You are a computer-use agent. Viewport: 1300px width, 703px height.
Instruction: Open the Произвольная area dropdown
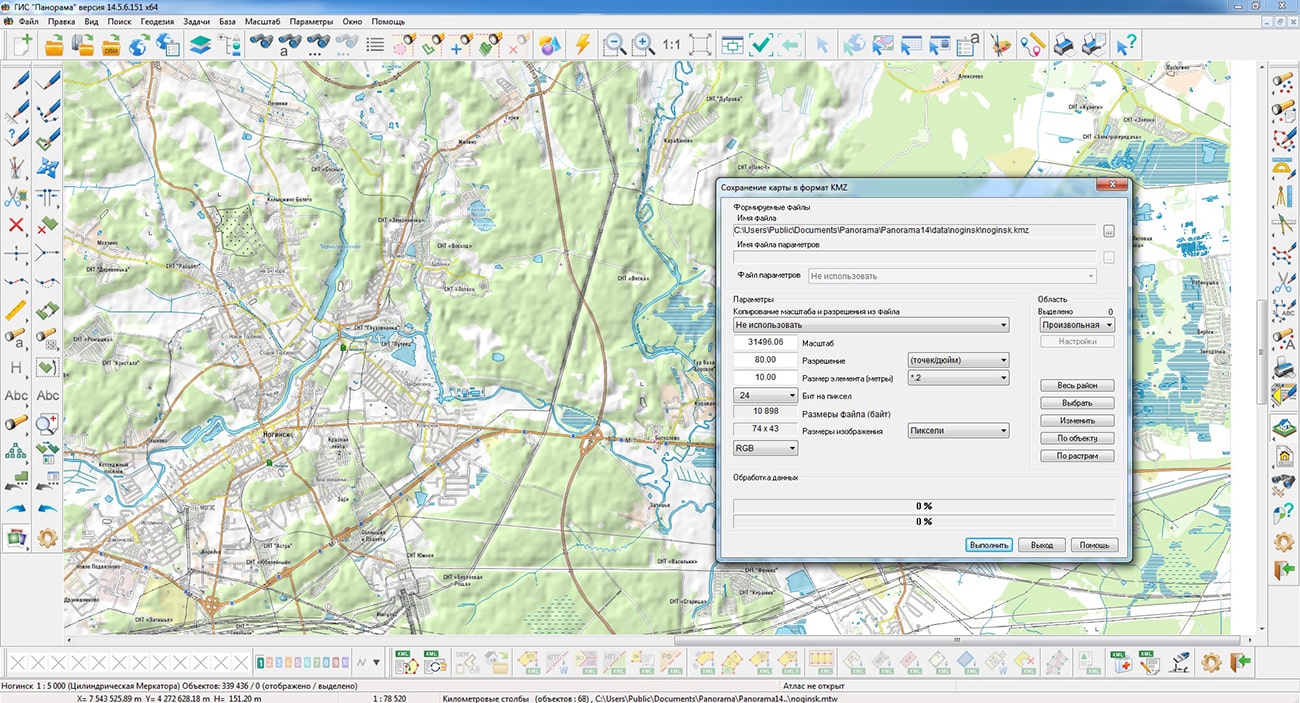tap(1077, 325)
